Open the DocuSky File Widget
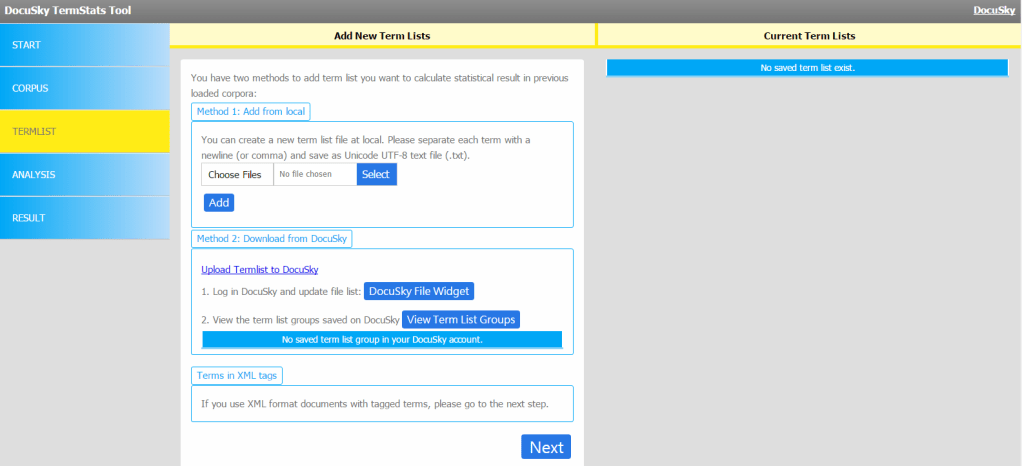 418,291
